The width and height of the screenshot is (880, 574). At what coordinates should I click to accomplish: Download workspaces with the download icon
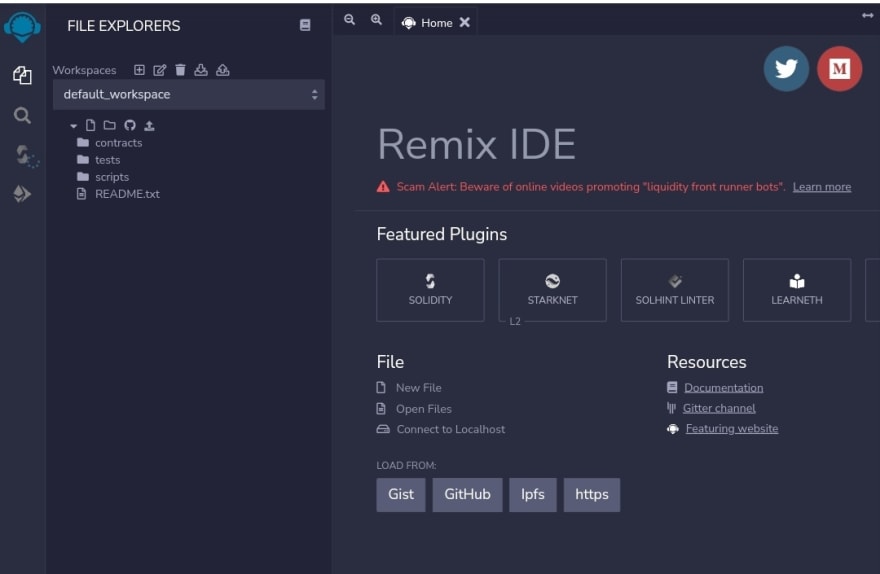coord(200,70)
